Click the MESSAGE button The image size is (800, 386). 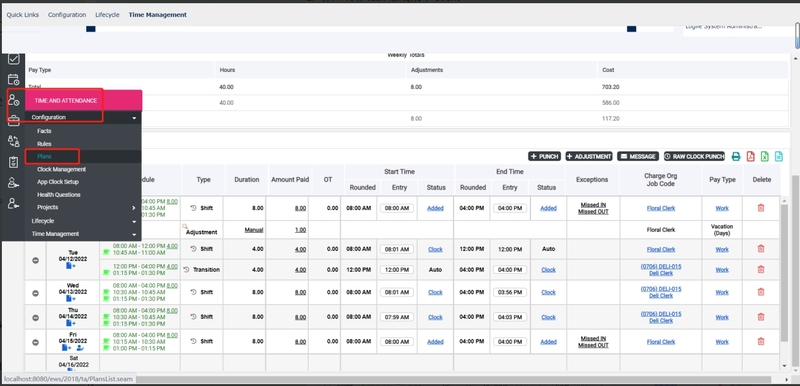(638, 157)
